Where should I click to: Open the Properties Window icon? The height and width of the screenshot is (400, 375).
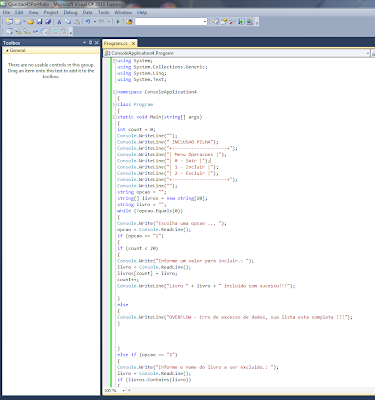[224, 22]
